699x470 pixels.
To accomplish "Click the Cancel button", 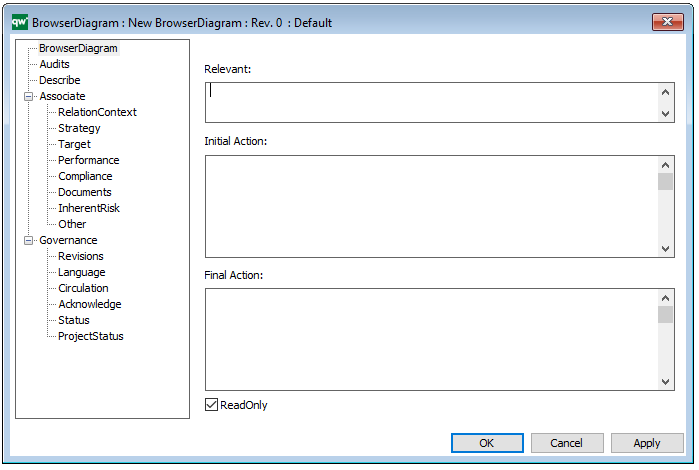I will click(567, 443).
